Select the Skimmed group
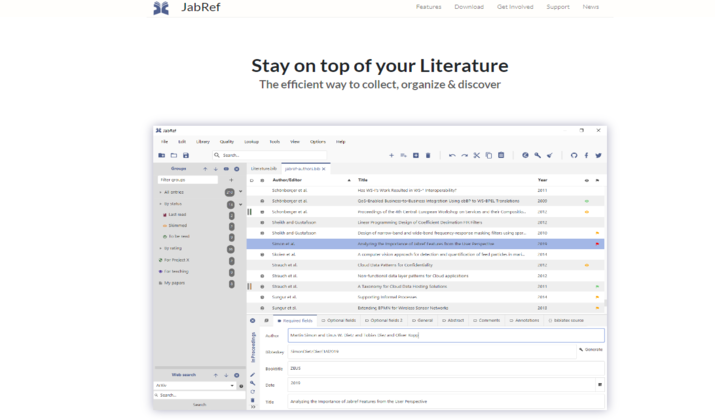 (x=177, y=226)
